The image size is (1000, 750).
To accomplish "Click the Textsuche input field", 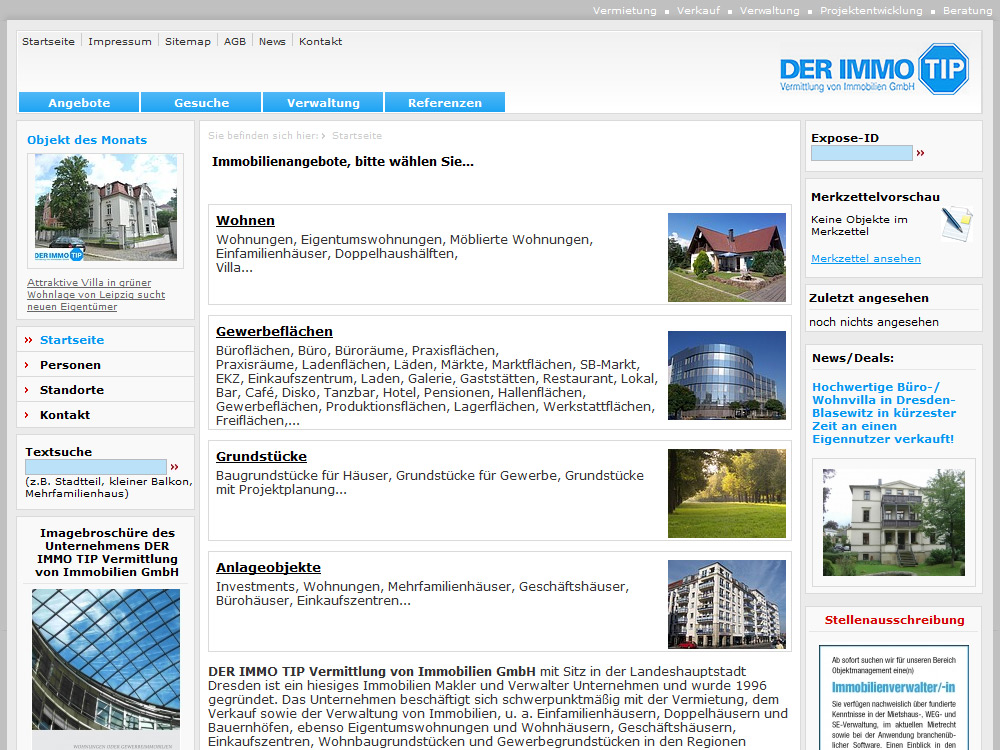I will click(96, 467).
